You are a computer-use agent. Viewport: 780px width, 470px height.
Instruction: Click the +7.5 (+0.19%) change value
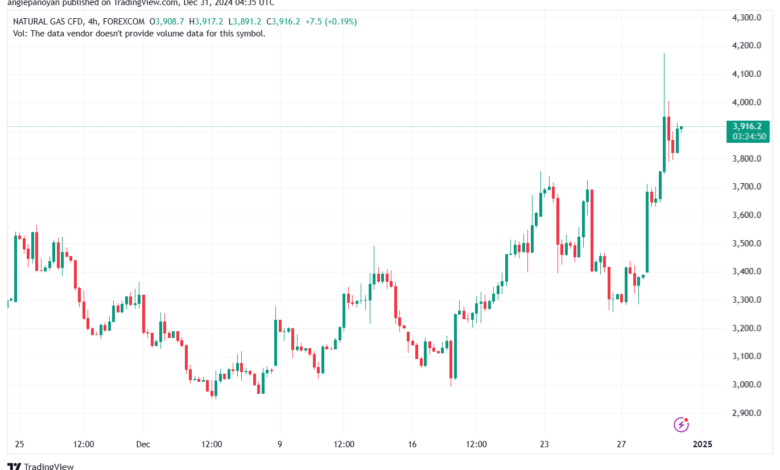[331, 21]
